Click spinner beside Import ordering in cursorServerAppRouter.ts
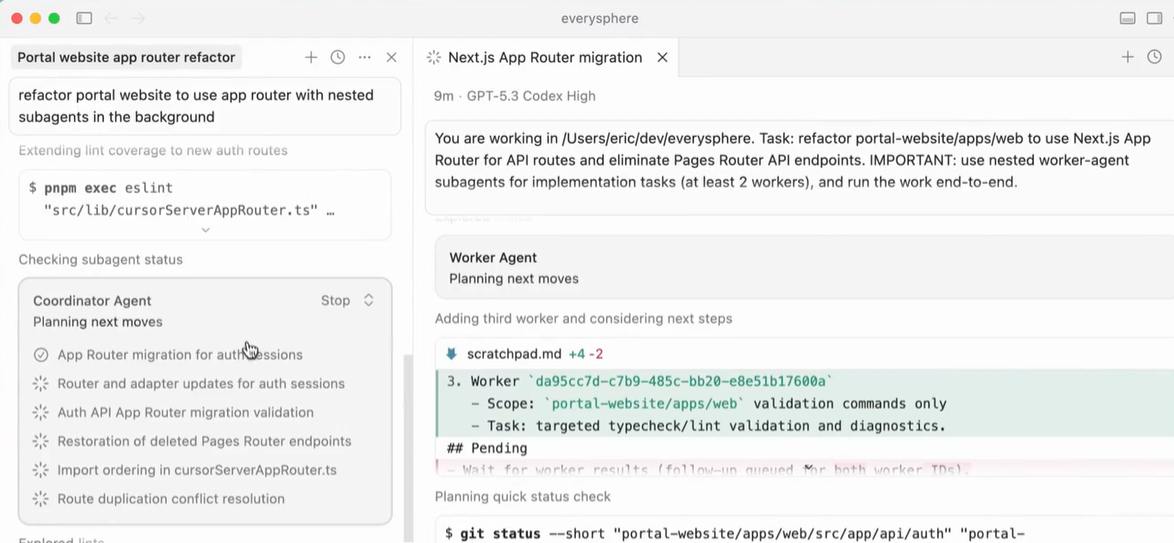1174x543 pixels. [x=41, y=470]
